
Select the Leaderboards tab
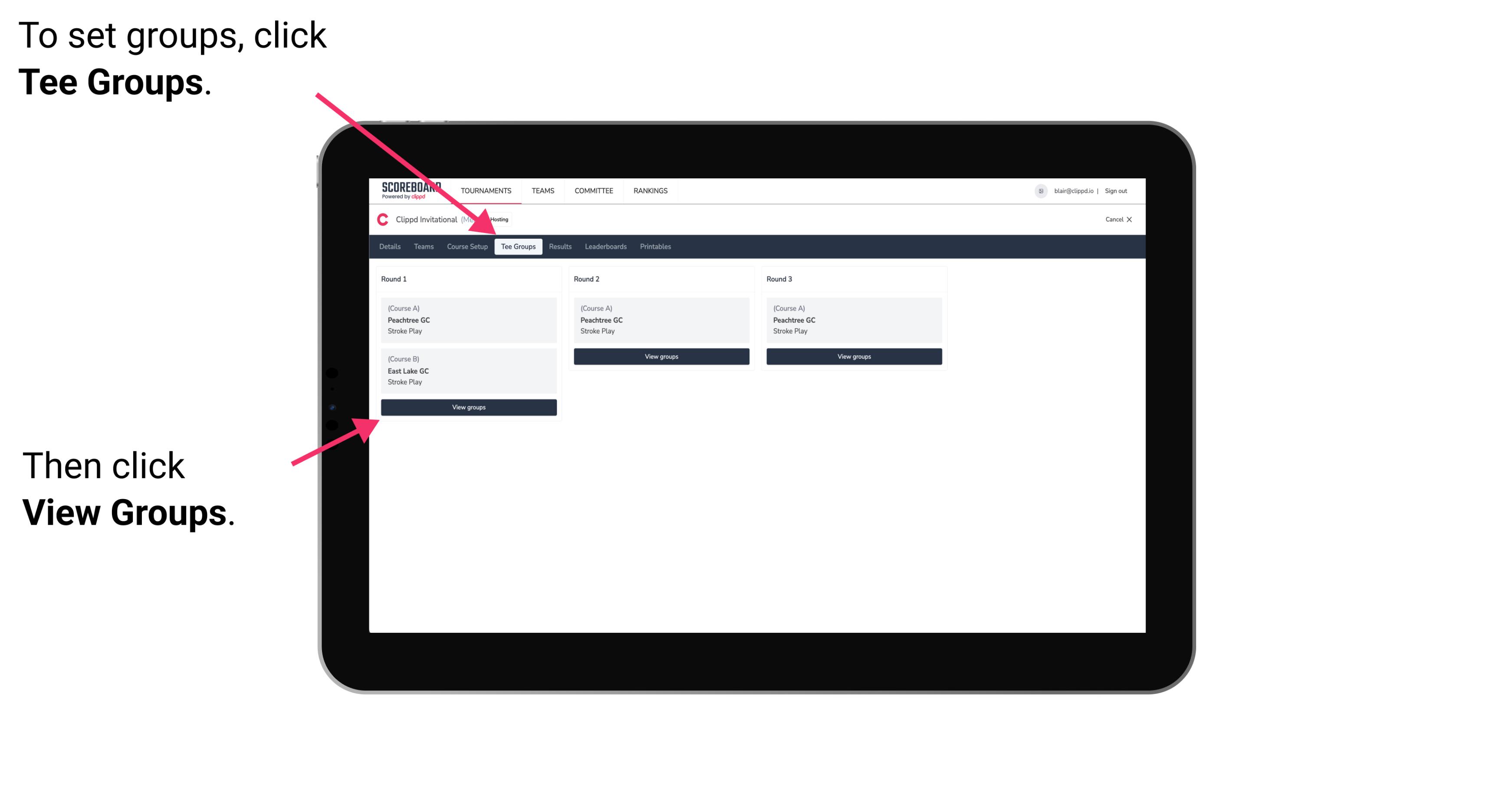[x=604, y=247]
